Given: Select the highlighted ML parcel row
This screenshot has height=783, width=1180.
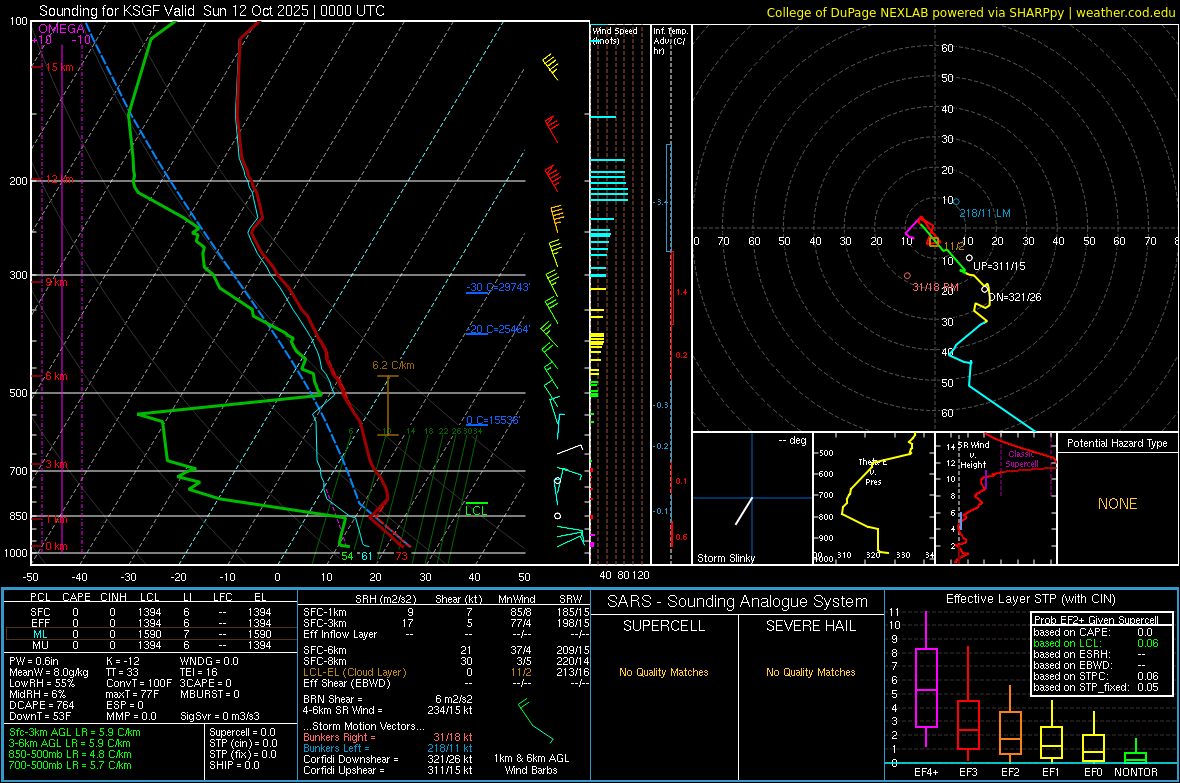Looking at the screenshot, I should (x=151, y=634).
